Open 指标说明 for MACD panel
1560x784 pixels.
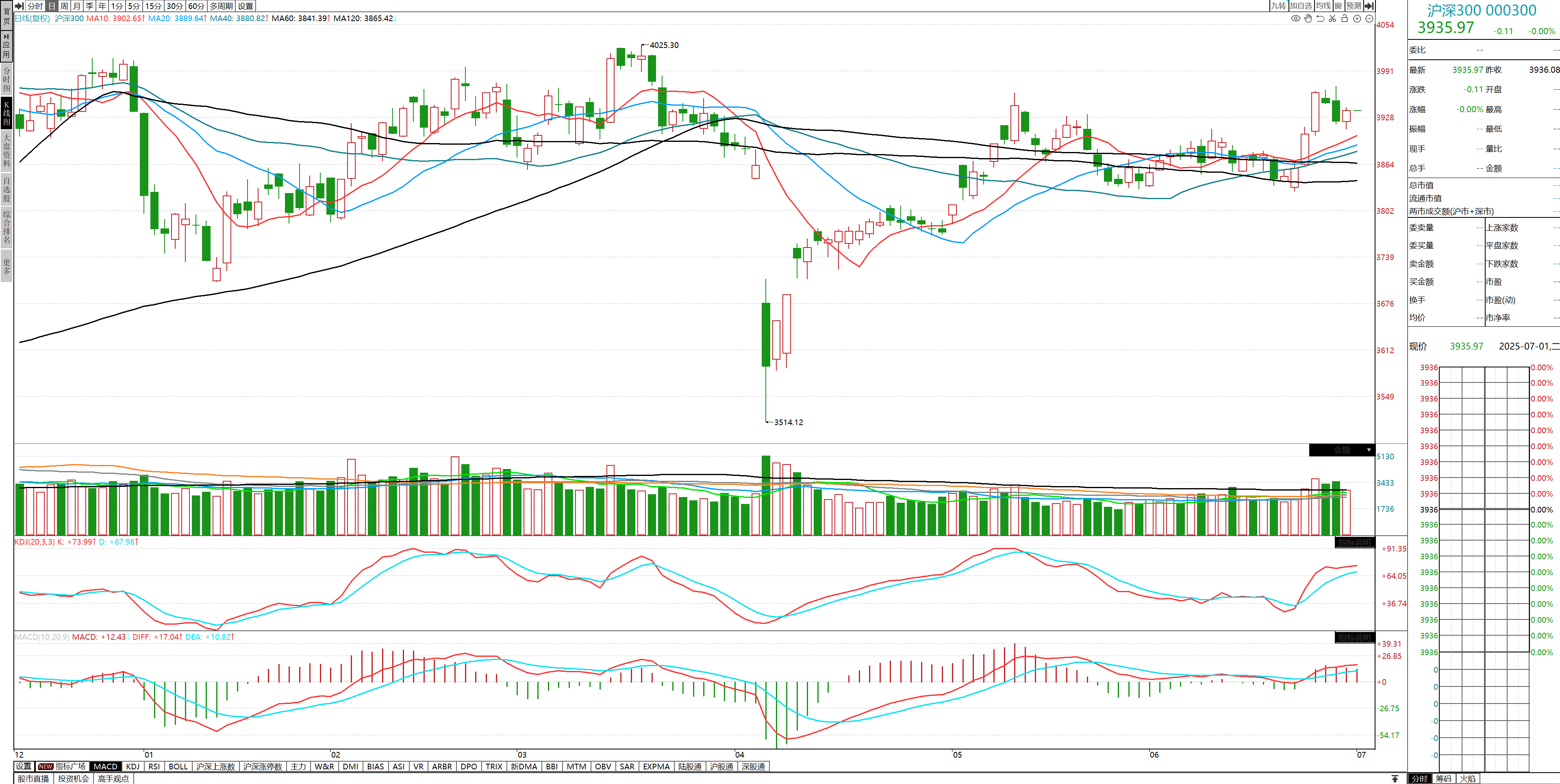tap(1355, 638)
